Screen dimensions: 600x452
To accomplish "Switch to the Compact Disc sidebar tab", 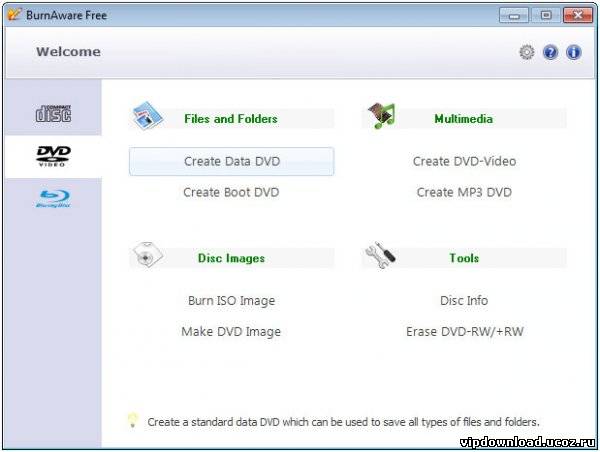I will [x=54, y=114].
